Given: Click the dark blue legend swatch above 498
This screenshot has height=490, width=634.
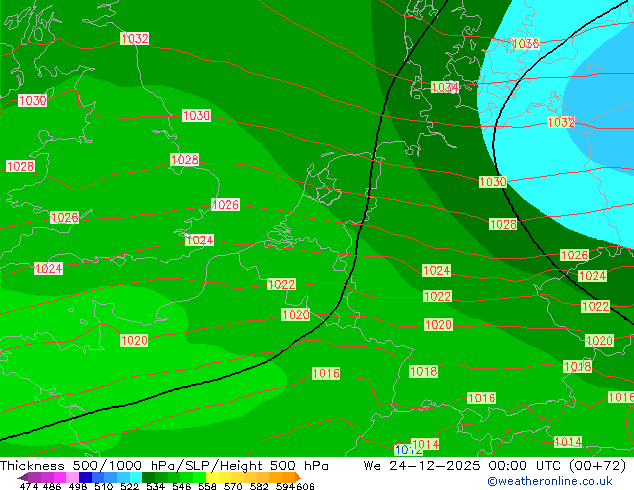Looking at the screenshot, I should [85, 477].
